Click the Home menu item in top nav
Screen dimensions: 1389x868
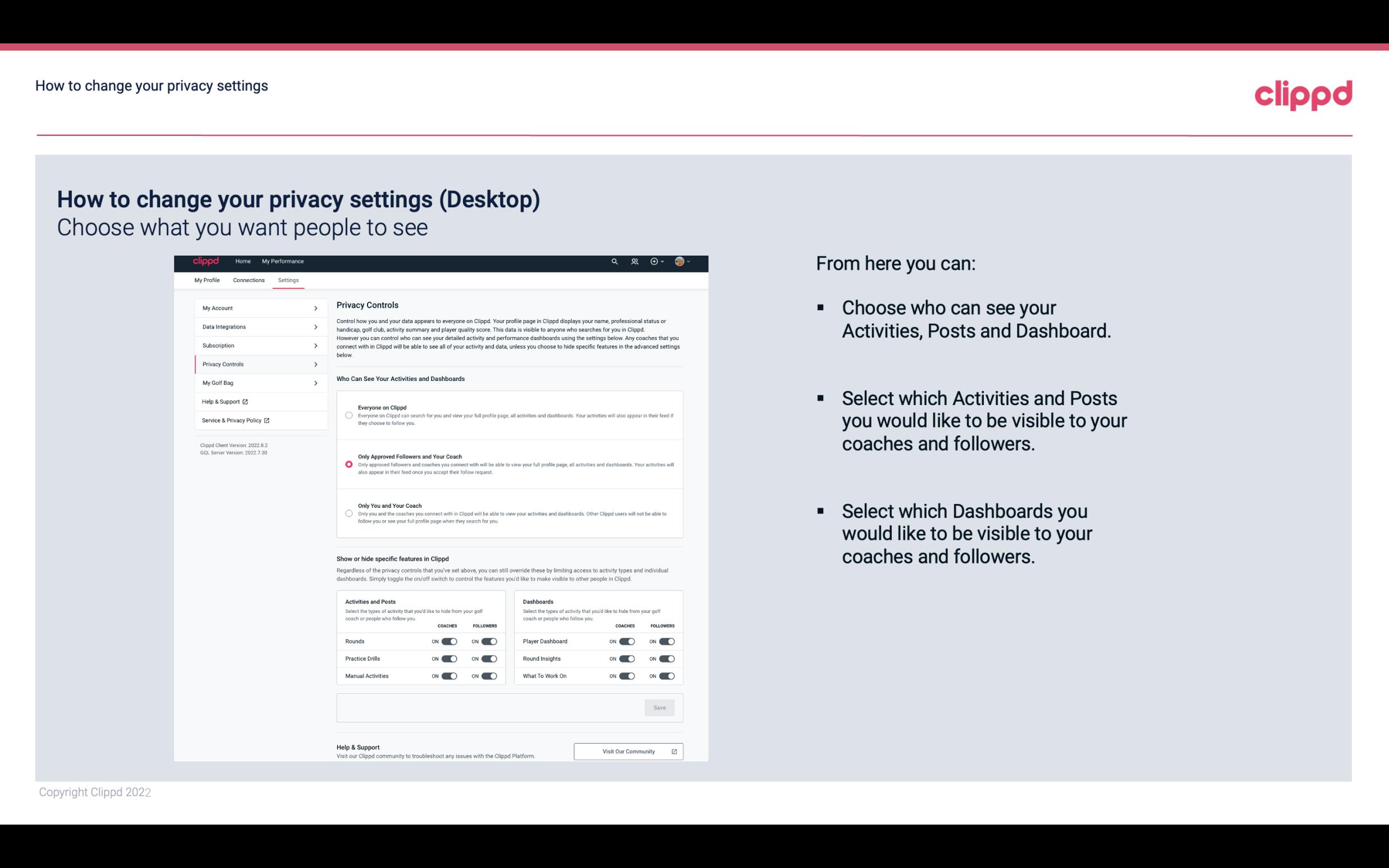pos(243,261)
